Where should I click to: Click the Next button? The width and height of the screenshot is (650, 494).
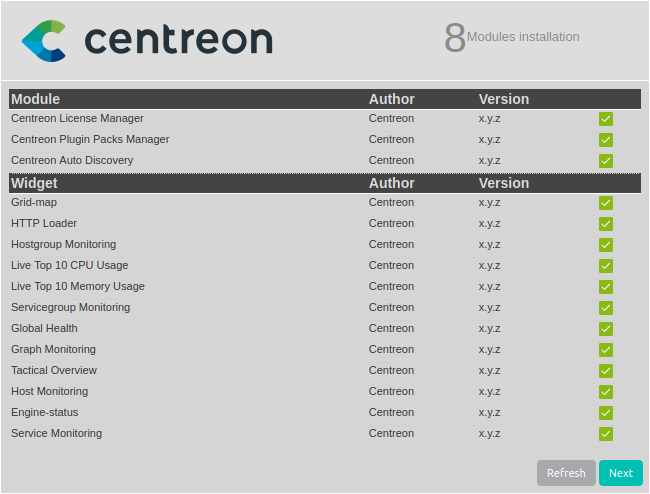click(x=620, y=473)
